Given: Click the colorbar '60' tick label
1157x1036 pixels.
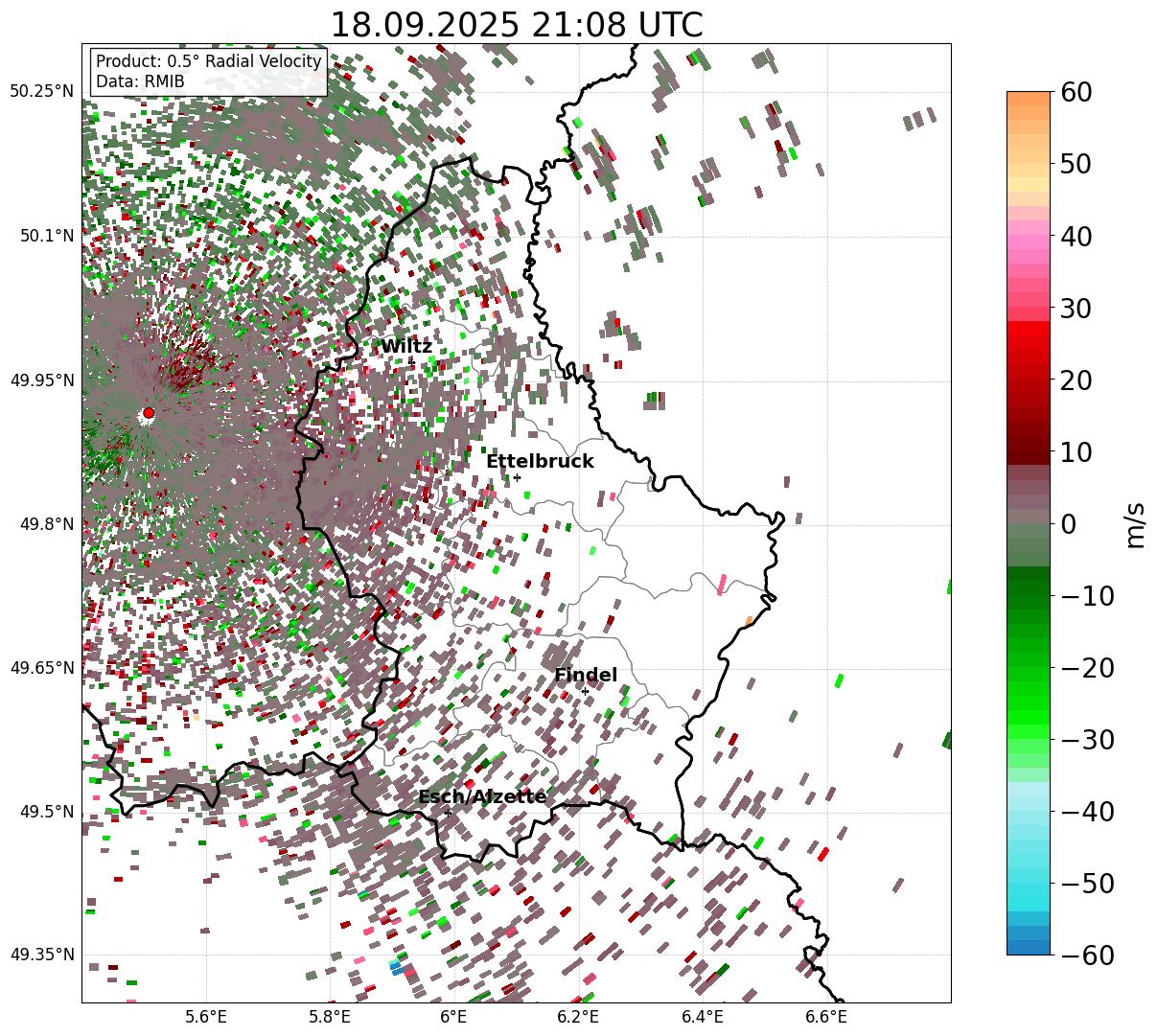Looking at the screenshot, I should coord(1077,92).
